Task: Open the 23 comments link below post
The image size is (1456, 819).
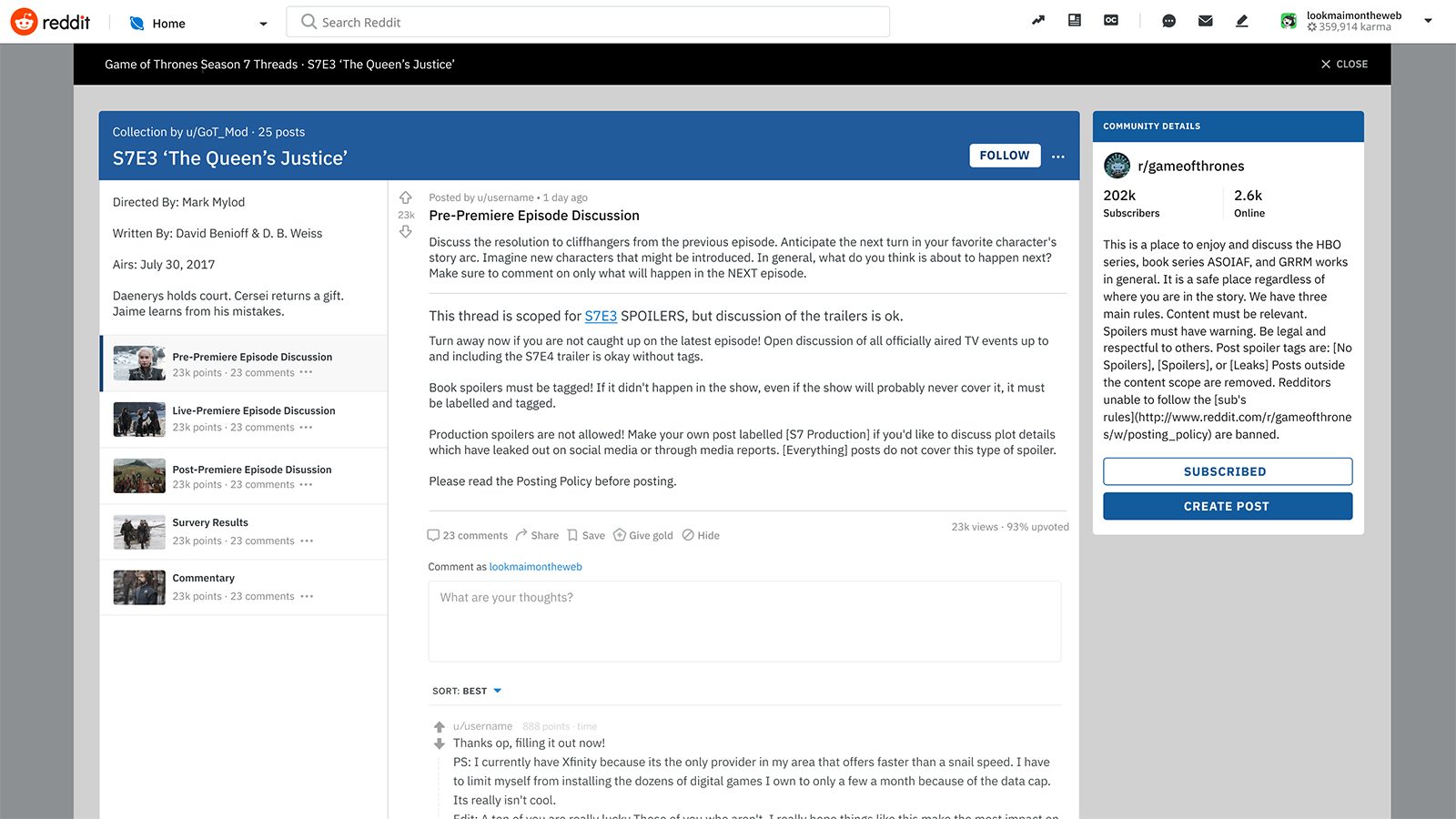Action: (468, 535)
